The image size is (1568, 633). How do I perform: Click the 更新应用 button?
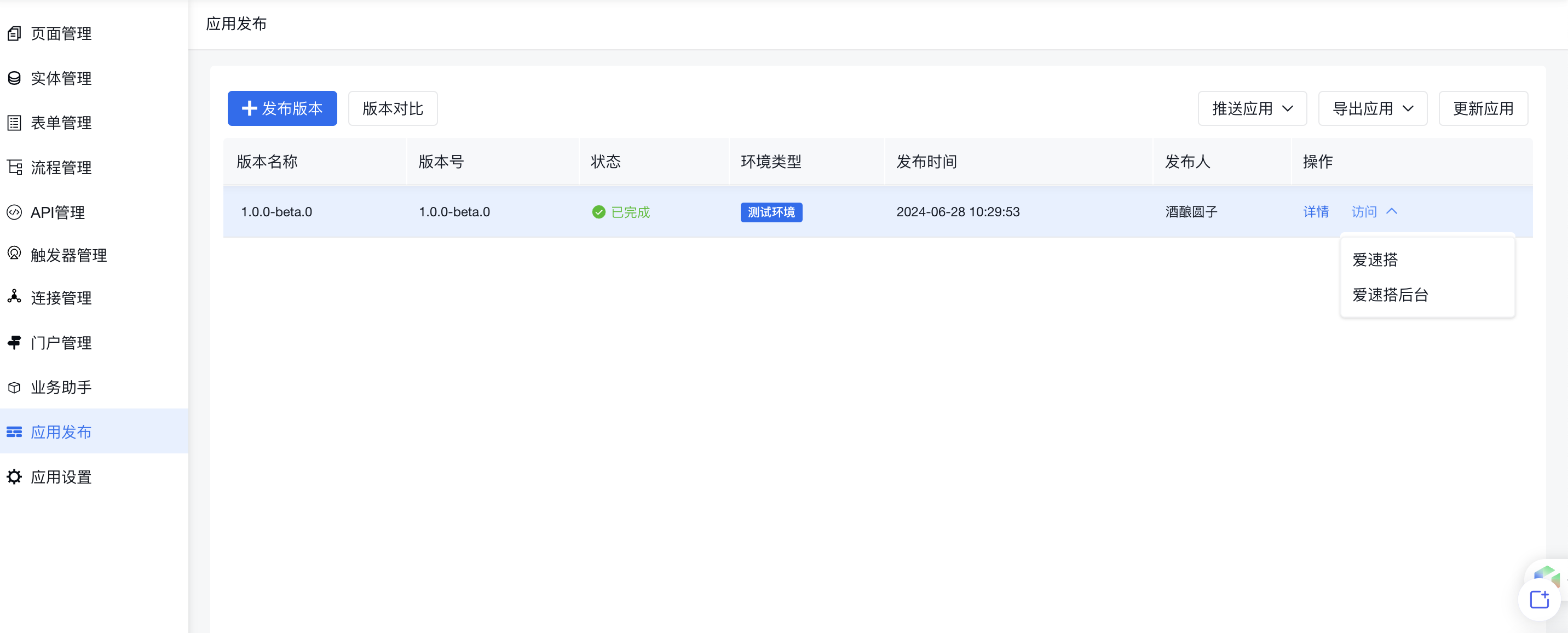(1483, 108)
